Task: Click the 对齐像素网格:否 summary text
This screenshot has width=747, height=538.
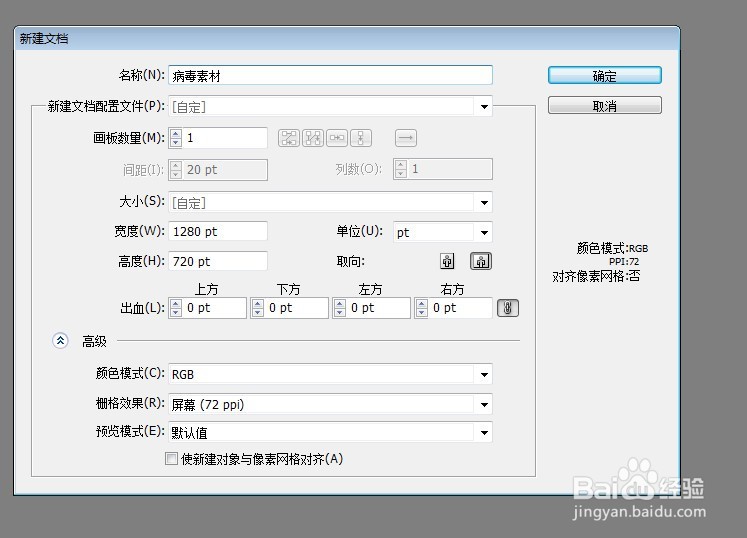Action: 596,276
